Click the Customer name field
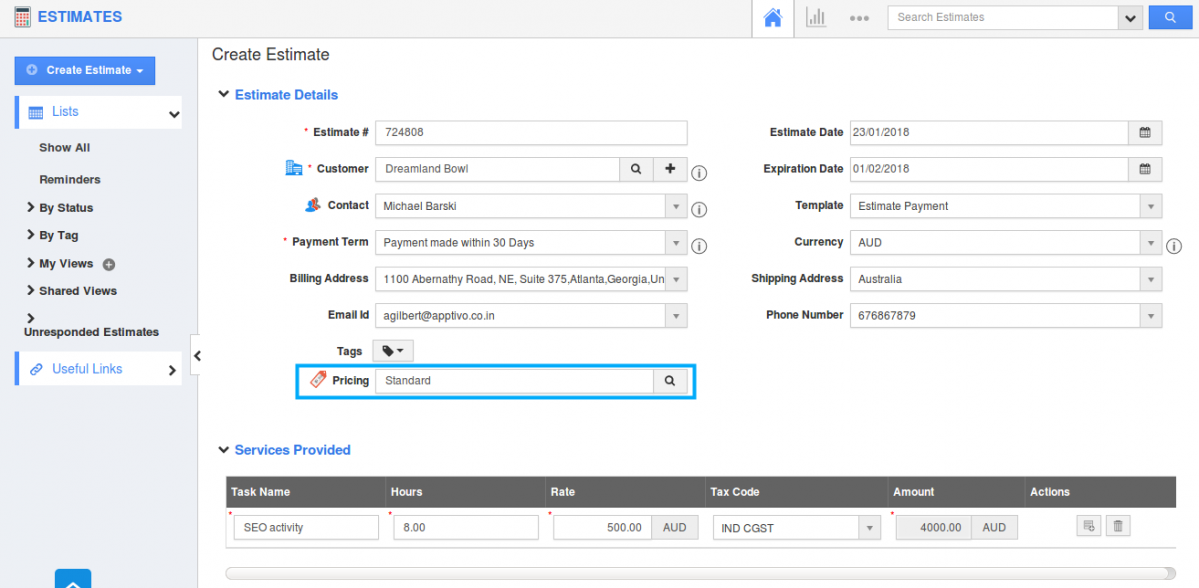The height and width of the screenshot is (588, 1199). point(497,169)
